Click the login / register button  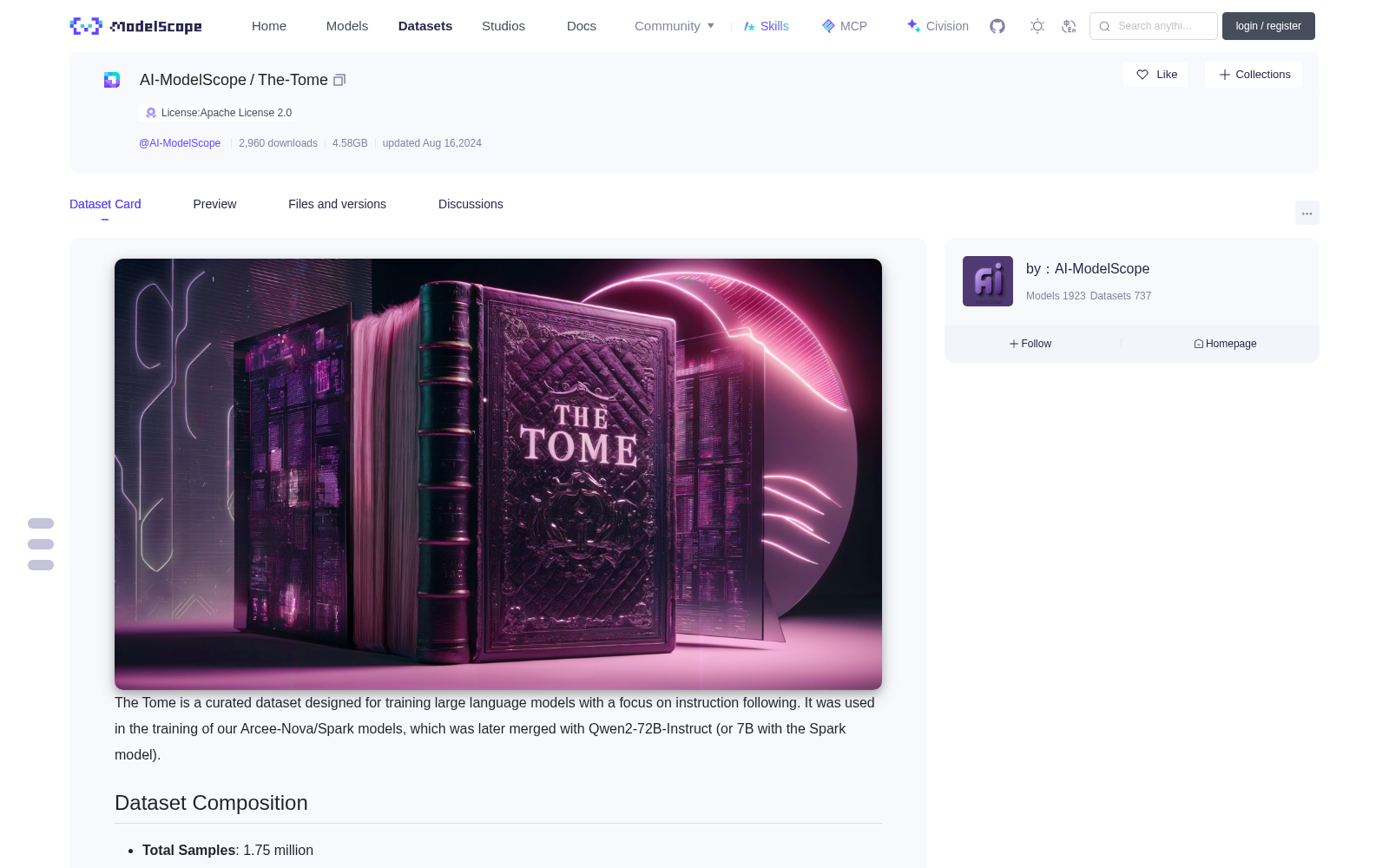pos(1268,26)
